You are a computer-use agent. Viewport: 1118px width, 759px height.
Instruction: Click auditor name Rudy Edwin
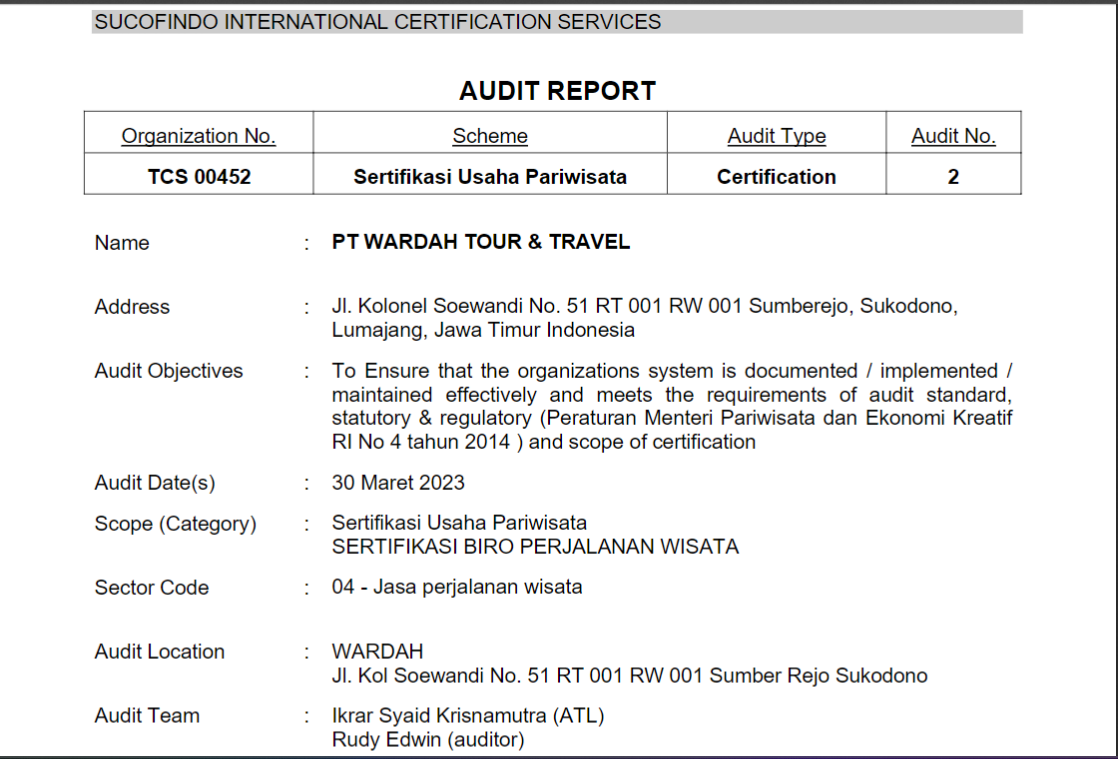(386, 740)
